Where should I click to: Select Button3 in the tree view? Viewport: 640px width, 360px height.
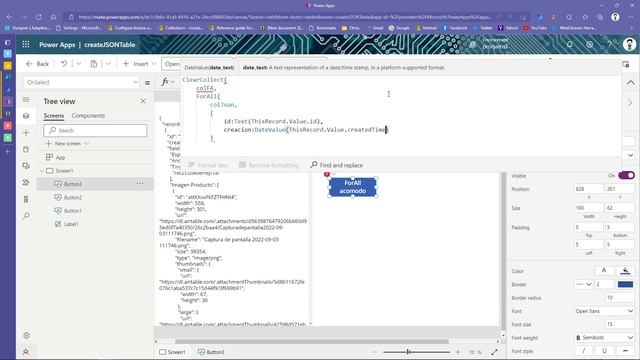pos(96,184)
